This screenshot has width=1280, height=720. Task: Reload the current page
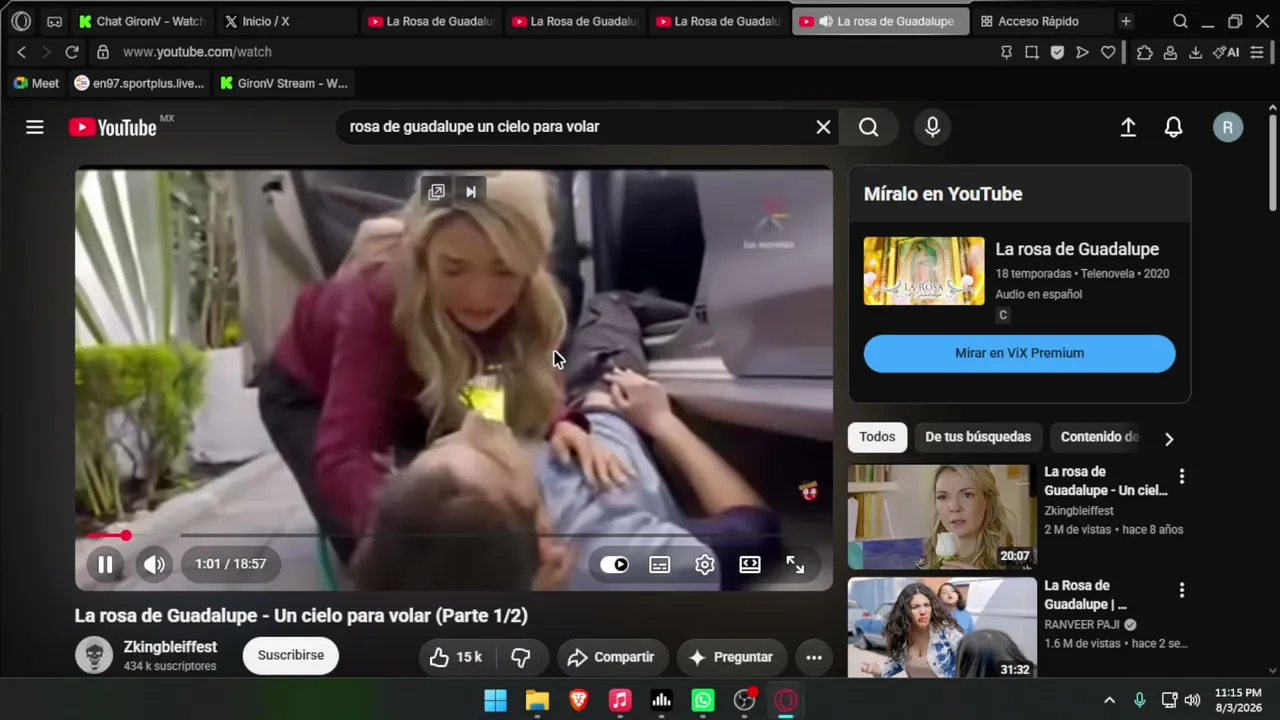(72, 52)
